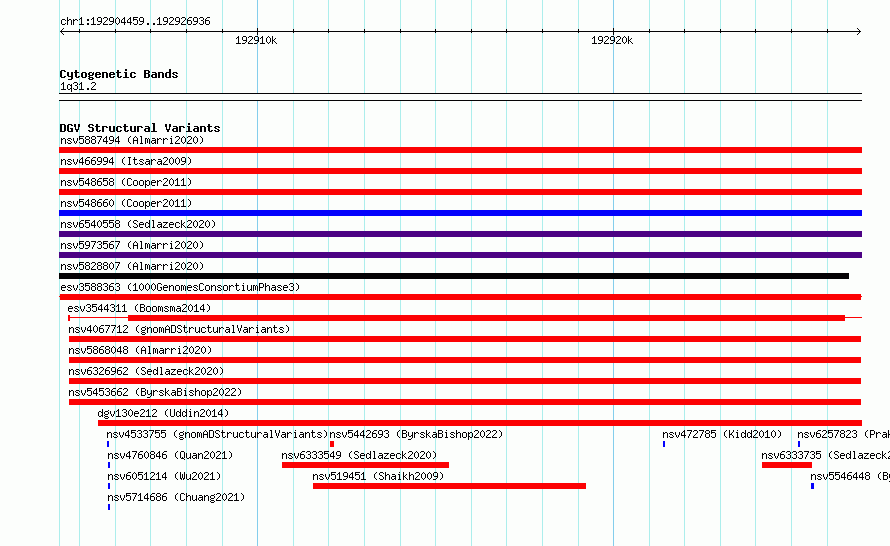This screenshot has height=546, width=890.
Task: Open nsv6326962 (Sedlazeck2020) label
Action: tap(146, 371)
